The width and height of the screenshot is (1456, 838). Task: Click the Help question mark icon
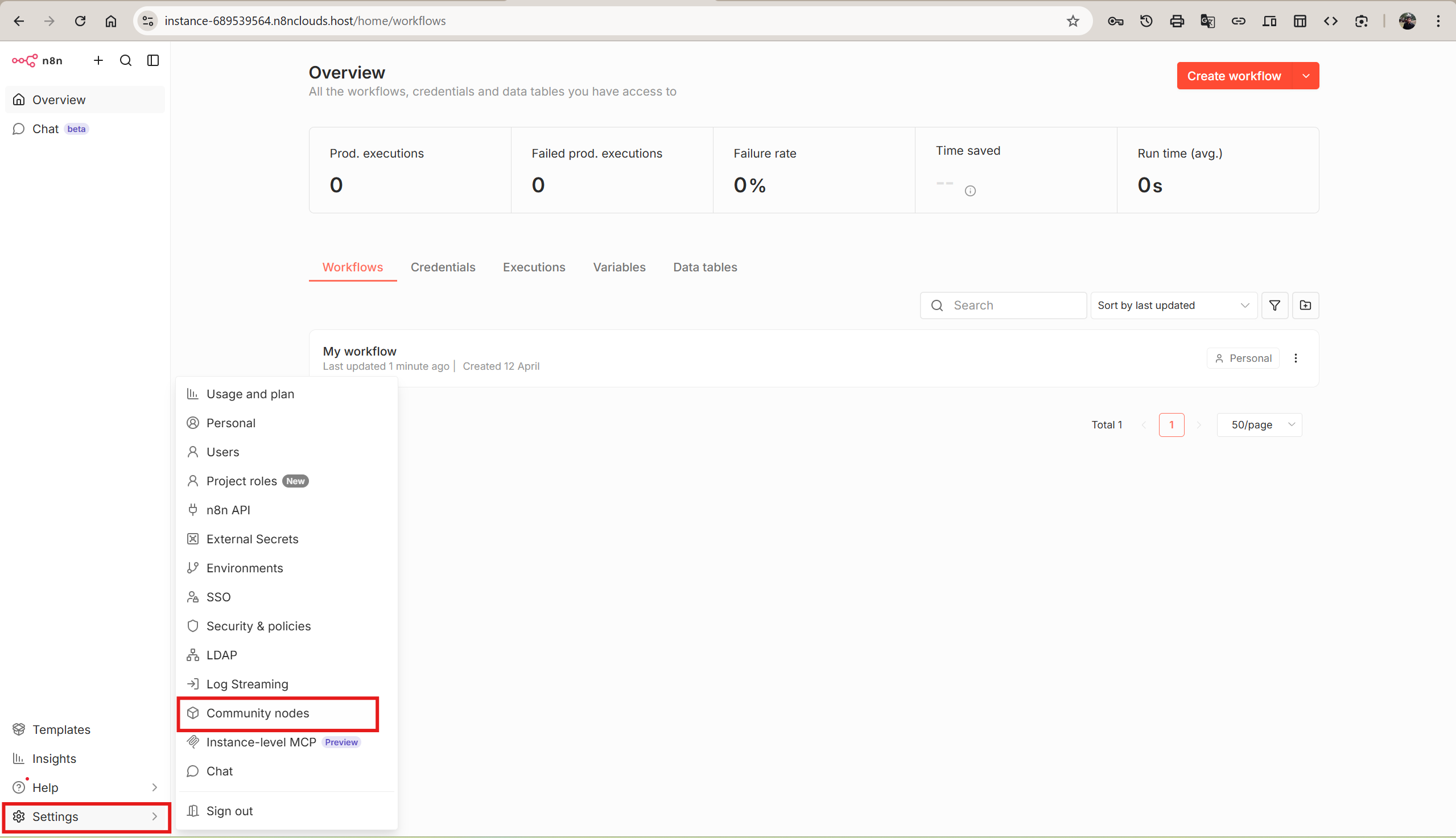[x=19, y=787]
